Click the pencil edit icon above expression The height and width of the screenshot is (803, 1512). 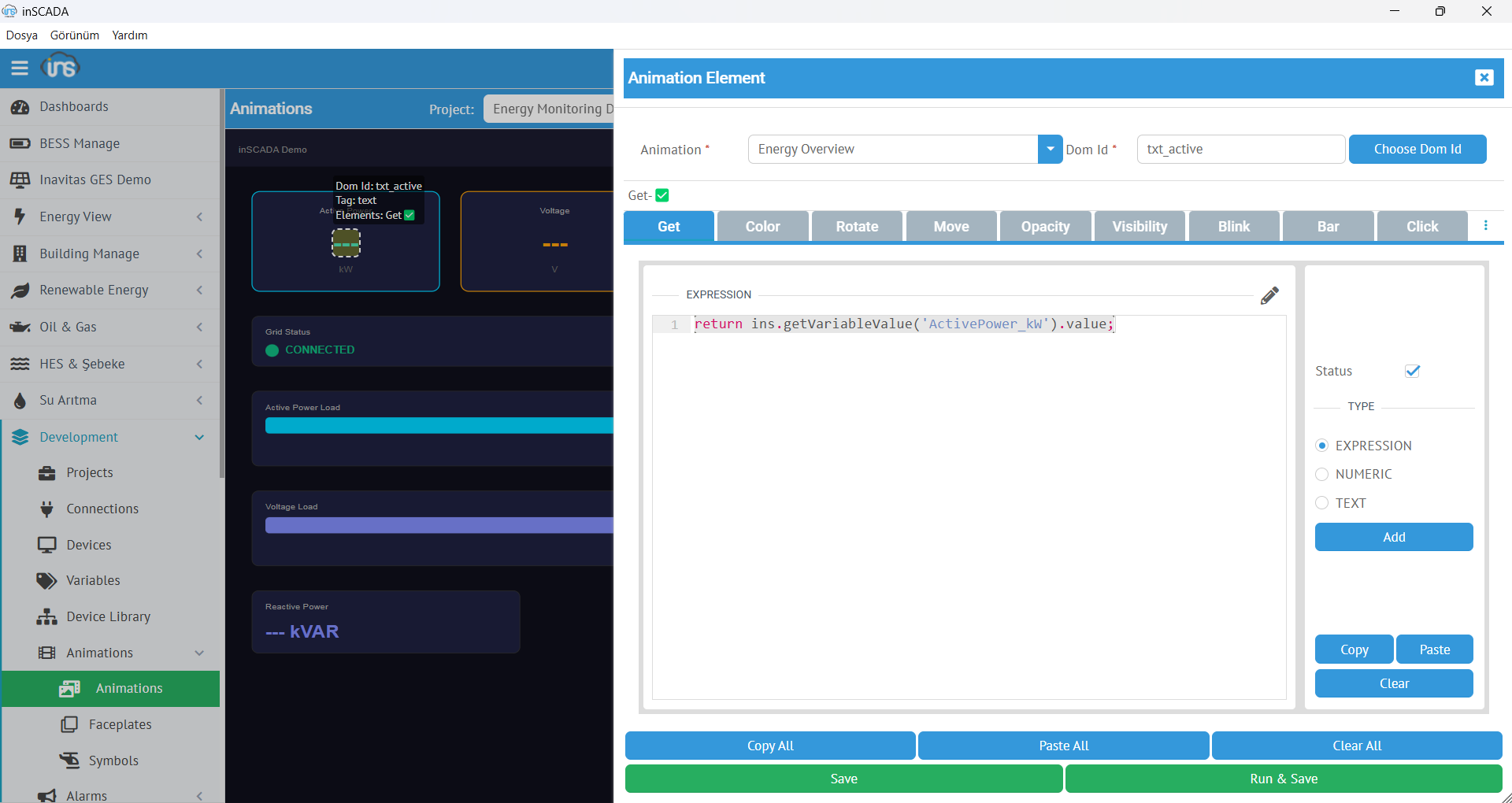coord(1269,296)
